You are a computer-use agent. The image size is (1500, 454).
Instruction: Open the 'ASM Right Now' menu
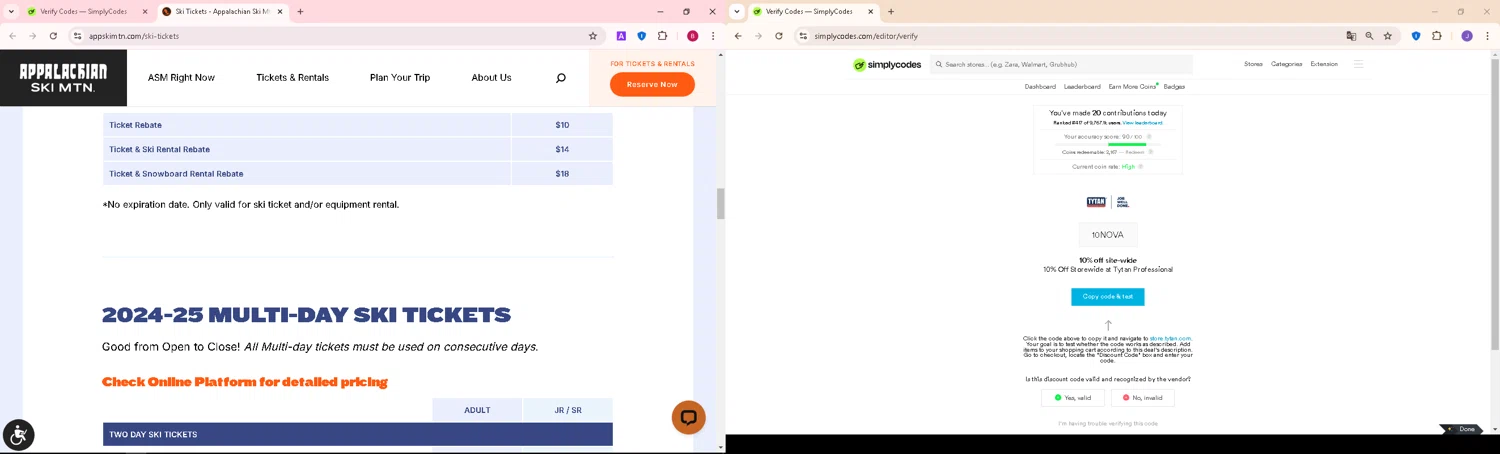click(181, 78)
